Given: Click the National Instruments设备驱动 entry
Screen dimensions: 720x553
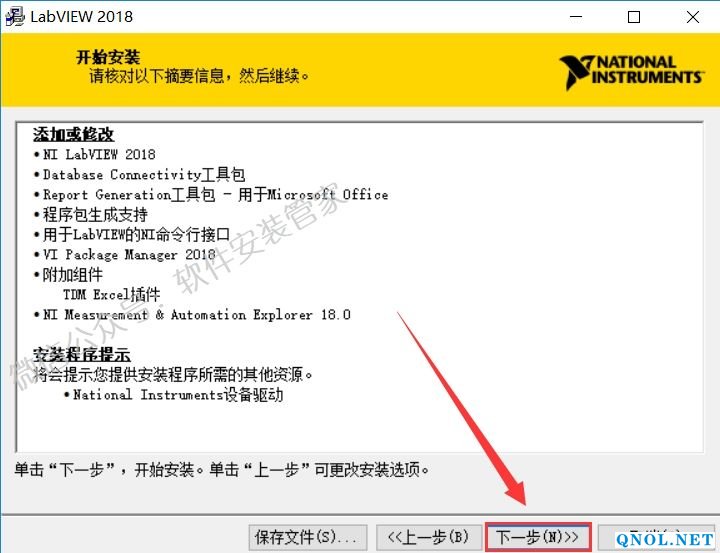Looking at the screenshot, I should pos(178,394).
